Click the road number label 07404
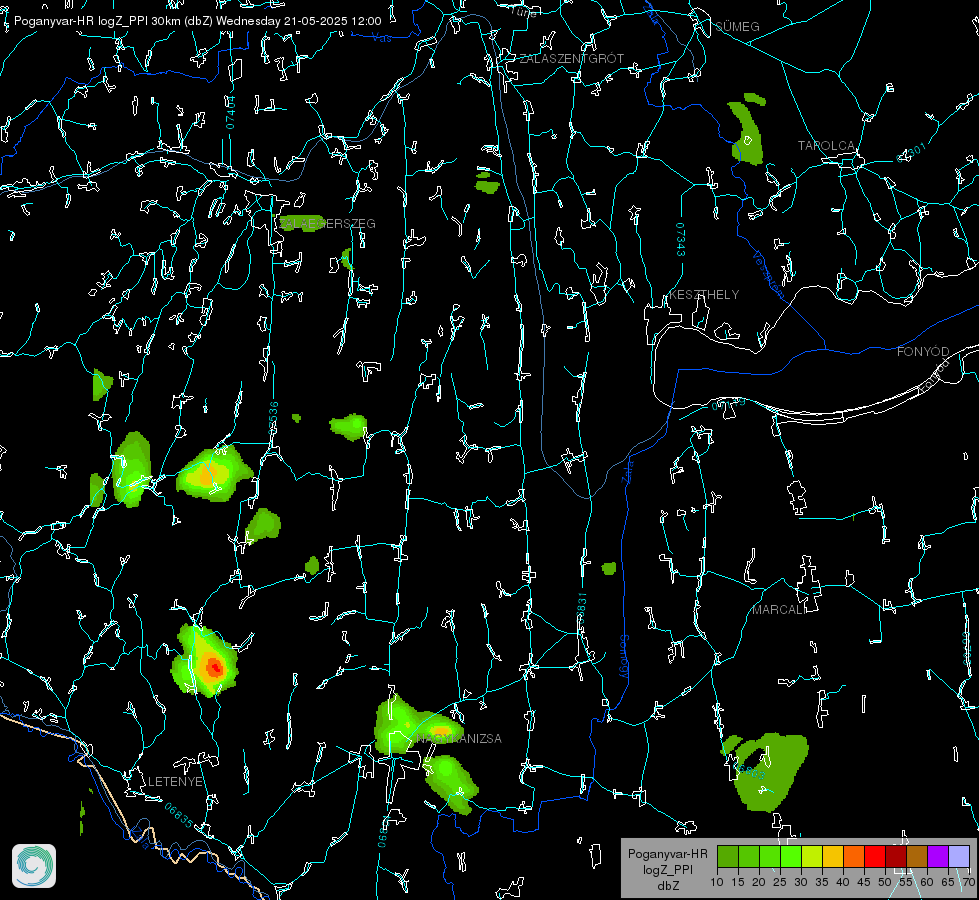This screenshot has width=979, height=900. pyautogui.click(x=231, y=112)
